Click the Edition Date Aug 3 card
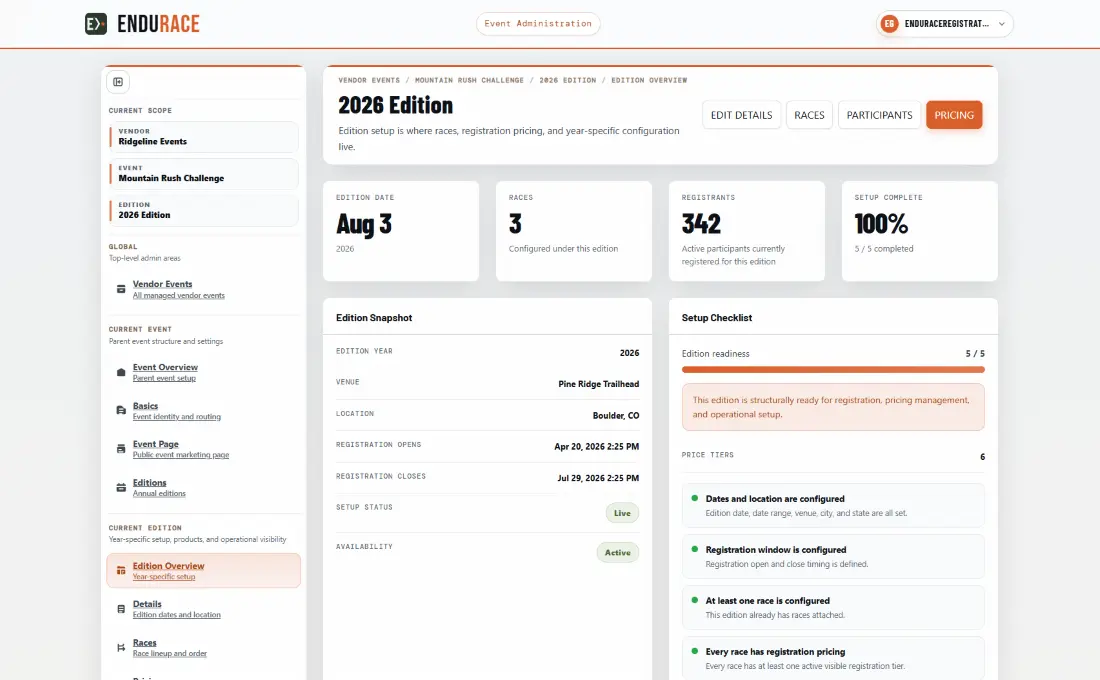1100x680 pixels. click(x=401, y=231)
